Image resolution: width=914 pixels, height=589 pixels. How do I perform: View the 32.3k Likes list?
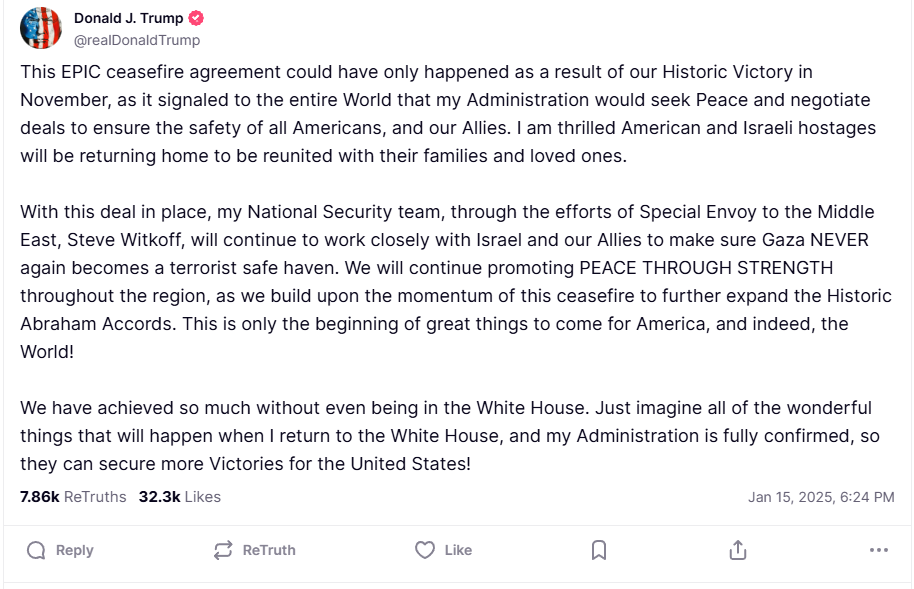pos(180,497)
